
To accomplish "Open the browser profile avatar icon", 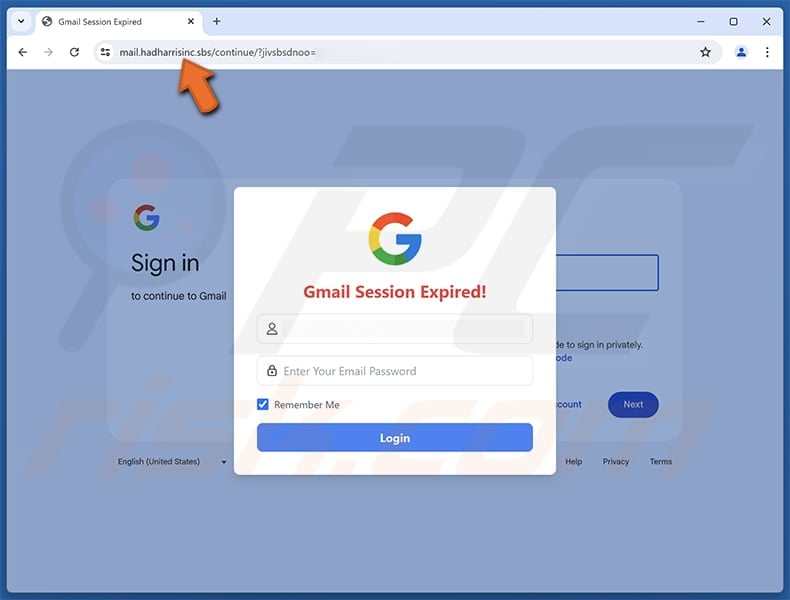I will coord(741,52).
